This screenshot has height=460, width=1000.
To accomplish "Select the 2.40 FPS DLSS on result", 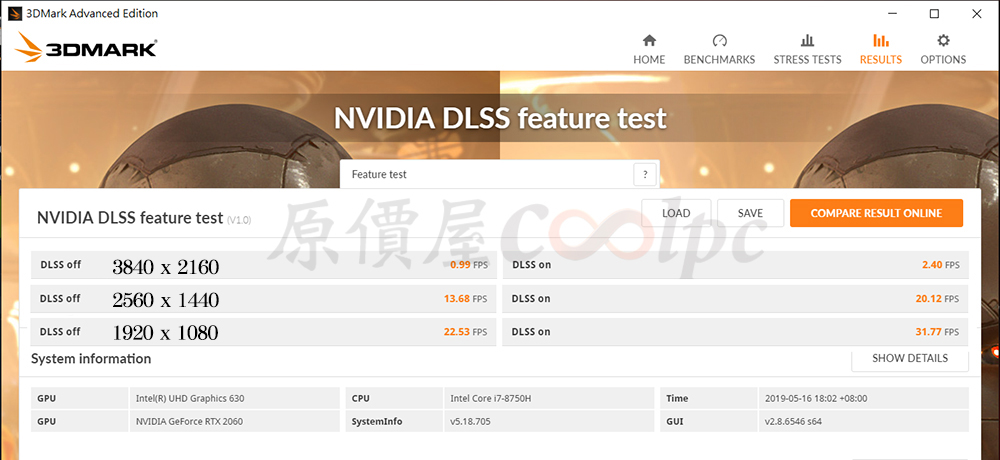I will (x=735, y=265).
